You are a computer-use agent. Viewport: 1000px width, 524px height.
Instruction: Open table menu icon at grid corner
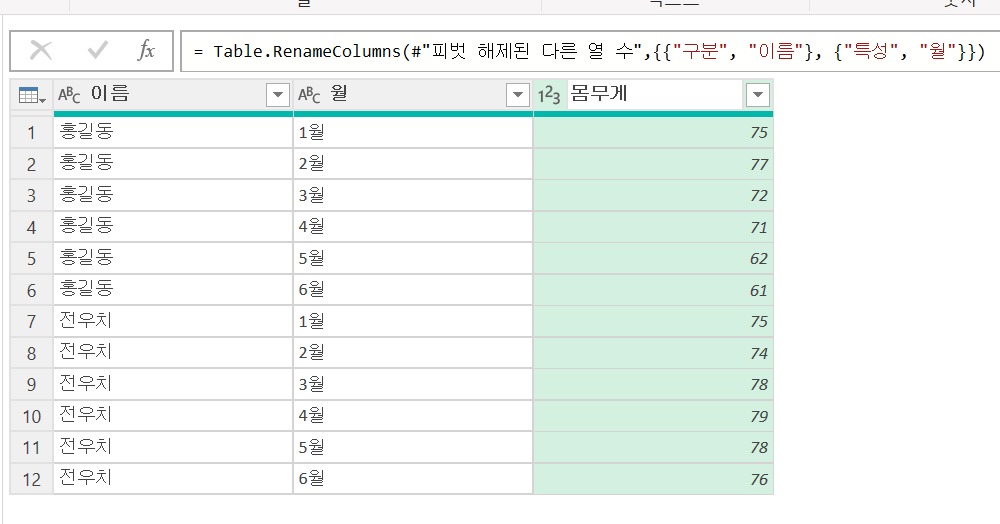32,96
